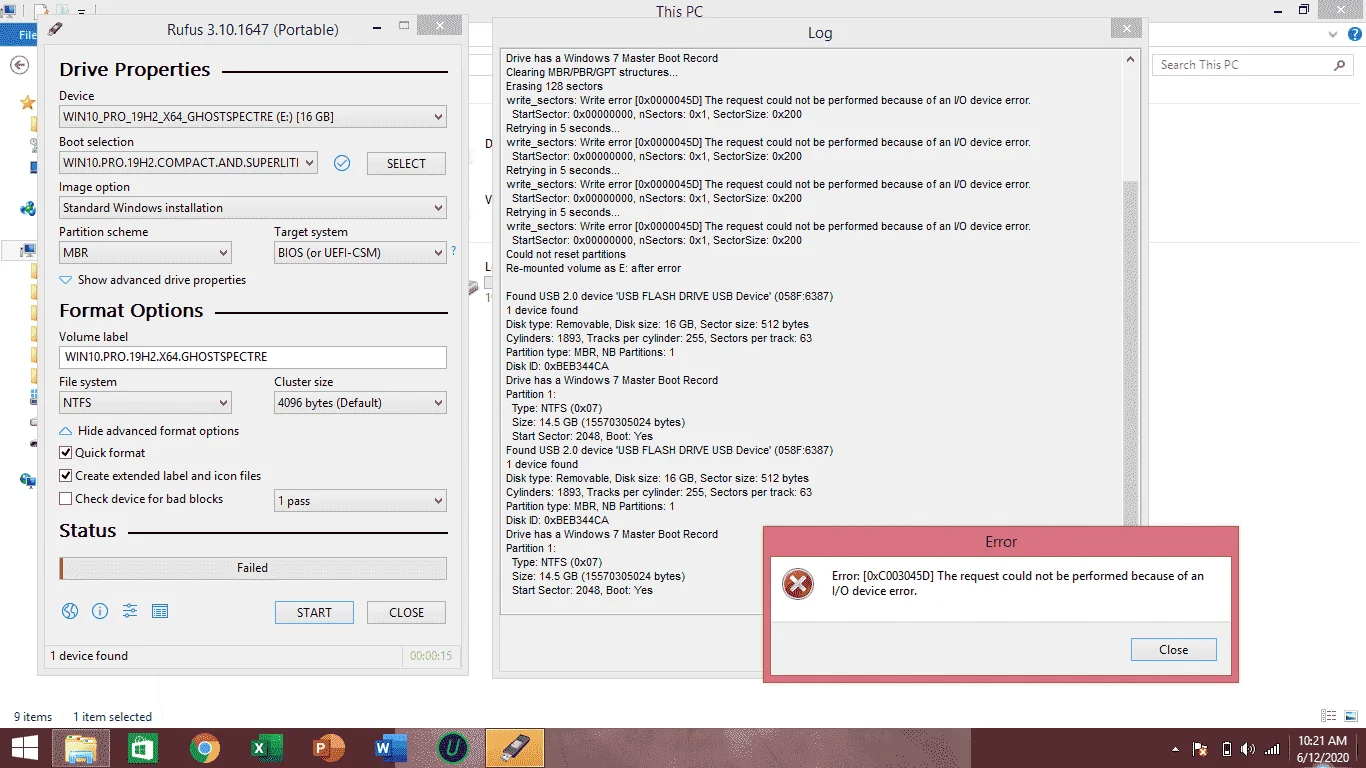This screenshot has width=1366, height=768.
Task: Open the Boot selection dropdown
Action: (x=188, y=163)
